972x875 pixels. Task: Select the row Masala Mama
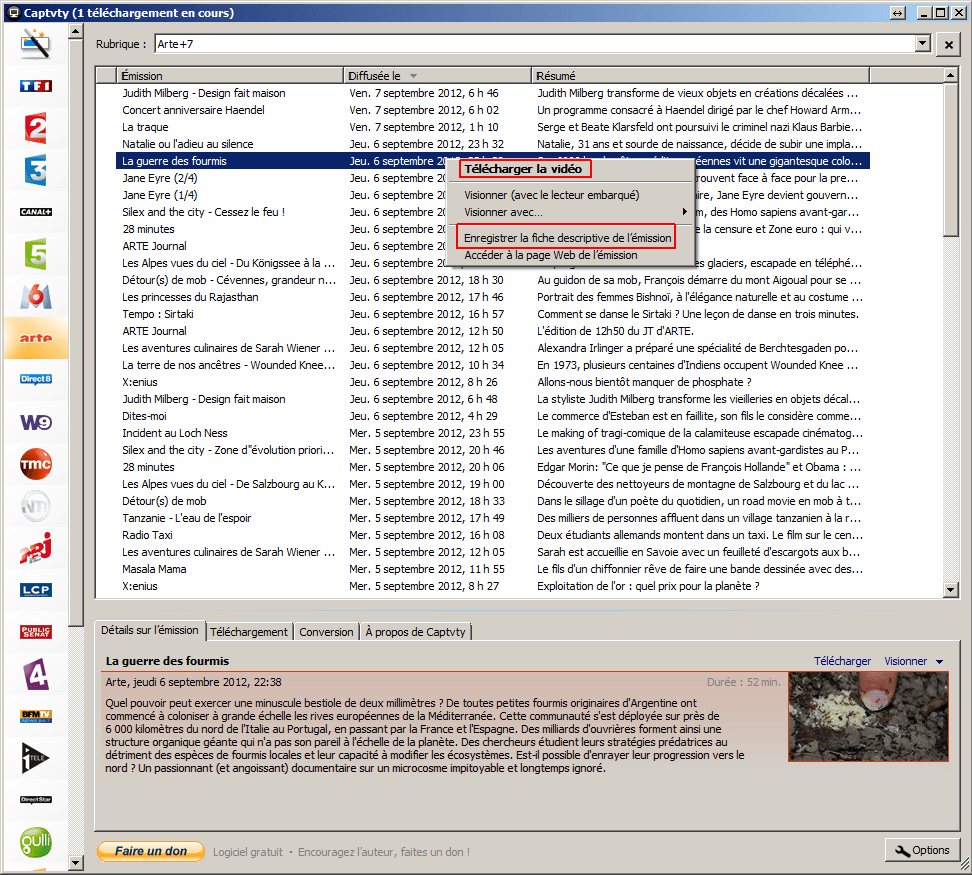pyautogui.click(x=492, y=569)
